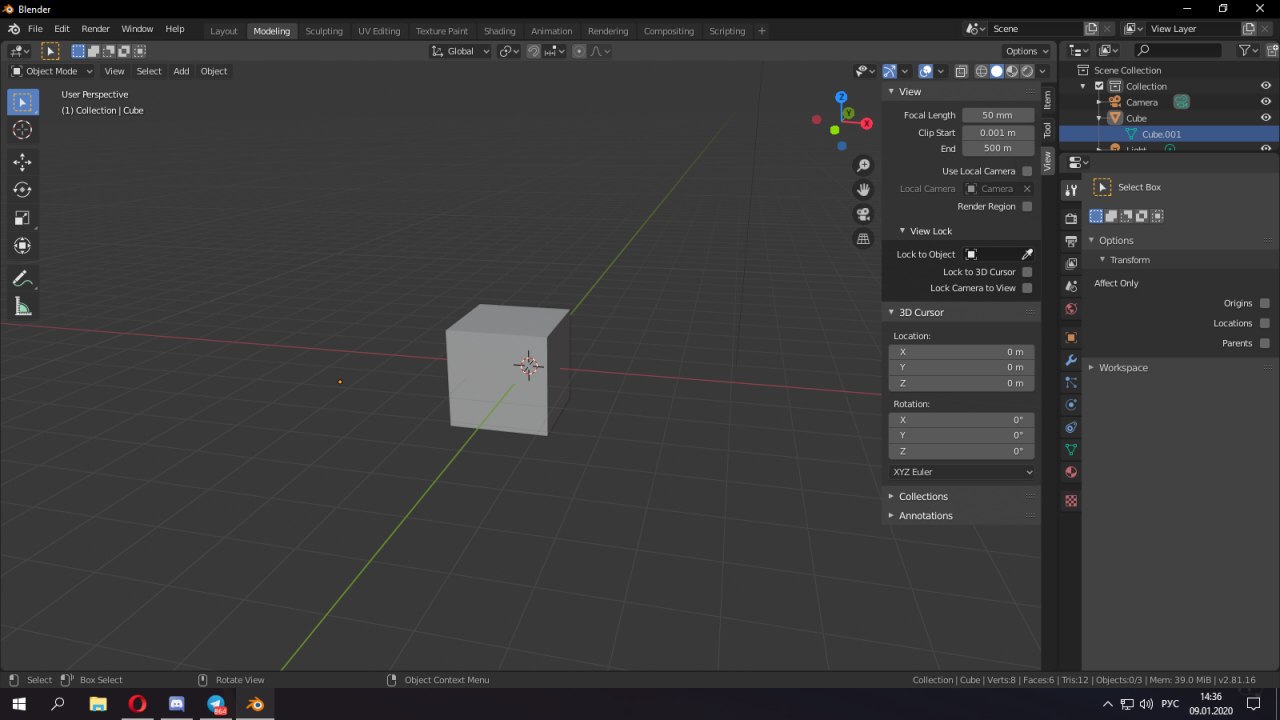
Task: Click the Outliner search field
Action: [1177, 50]
